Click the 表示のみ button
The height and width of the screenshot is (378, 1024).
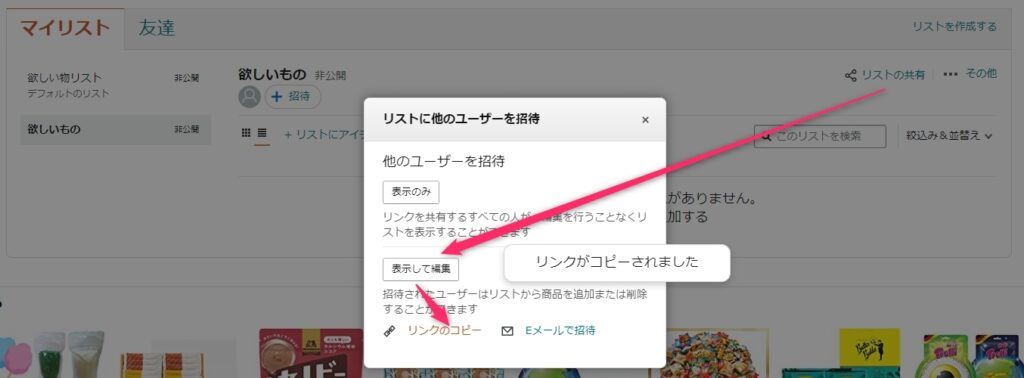point(411,193)
